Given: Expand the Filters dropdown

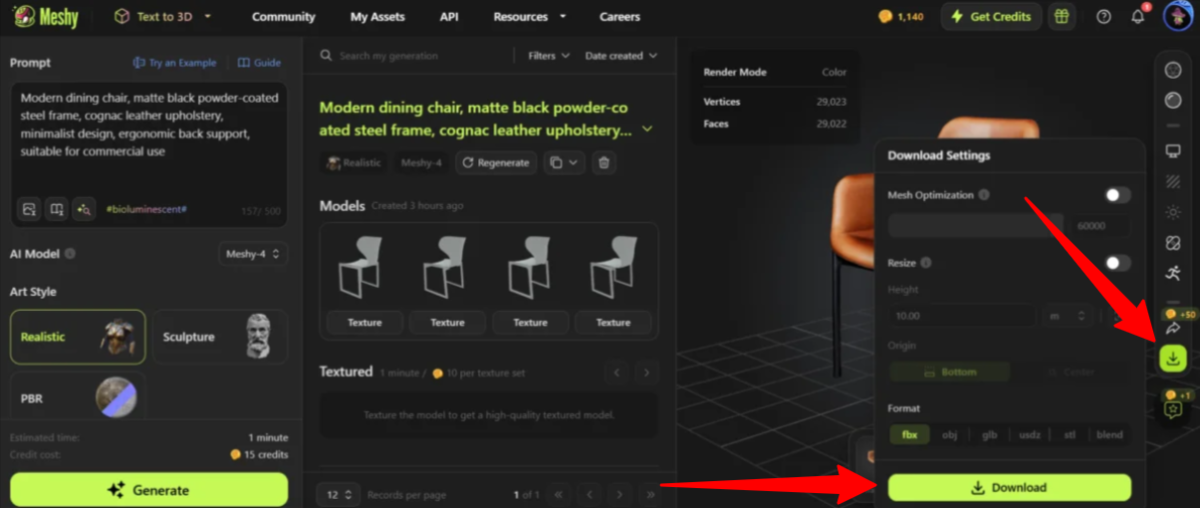Looking at the screenshot, I should click(549, 56).
